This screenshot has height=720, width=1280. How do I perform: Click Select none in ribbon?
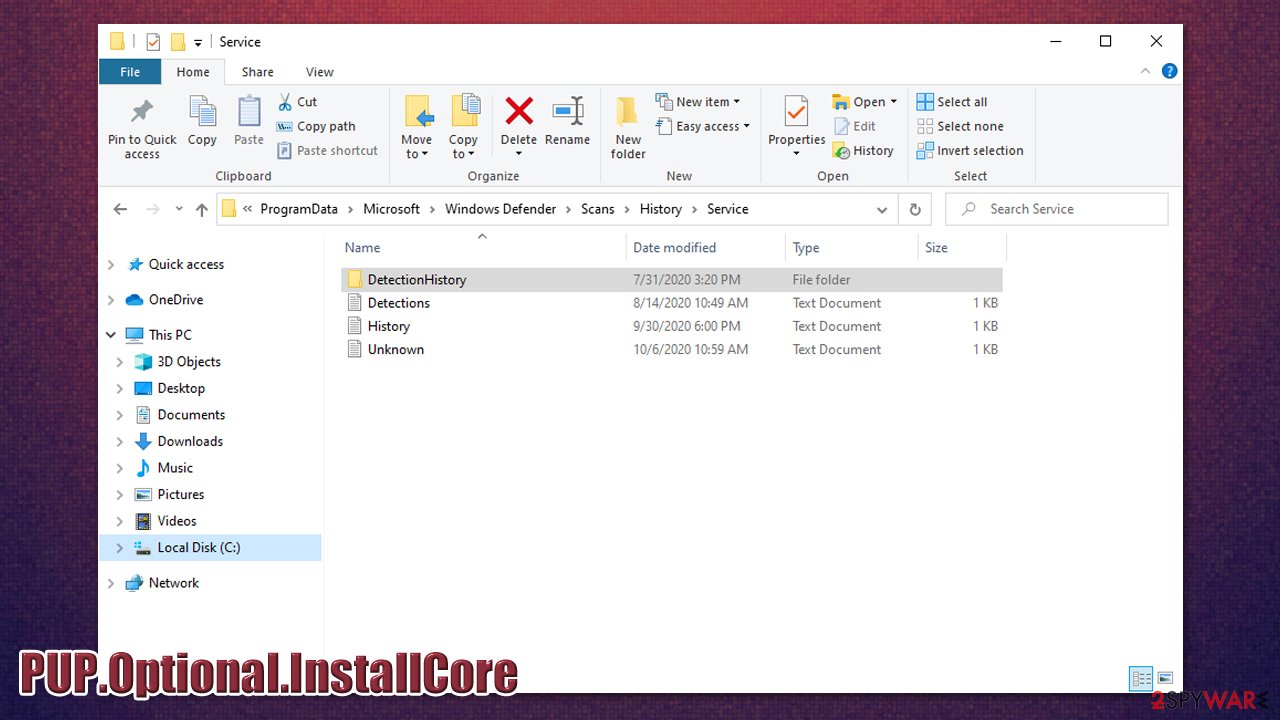(x=960, y=127)
